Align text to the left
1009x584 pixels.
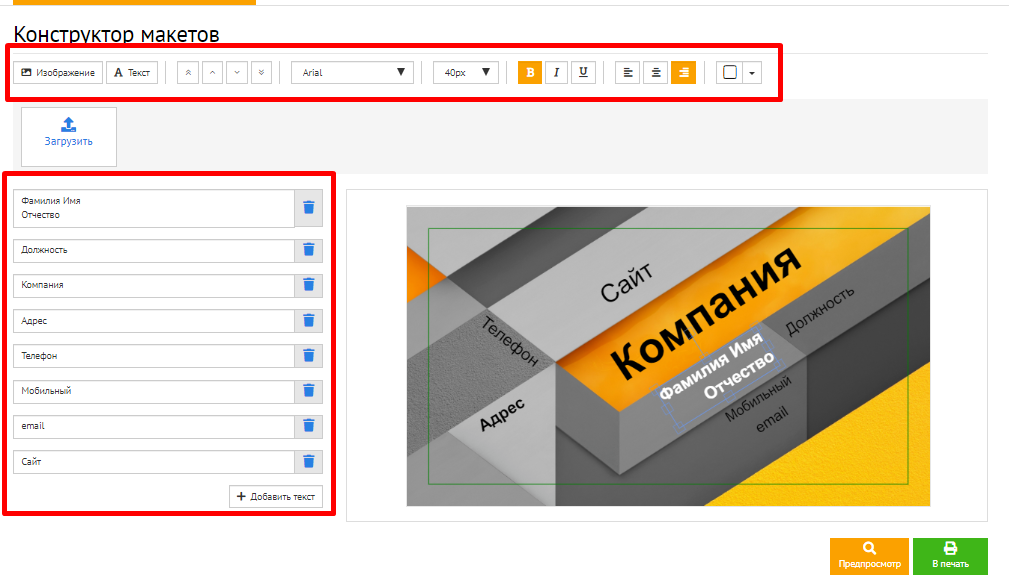point(628,73)
